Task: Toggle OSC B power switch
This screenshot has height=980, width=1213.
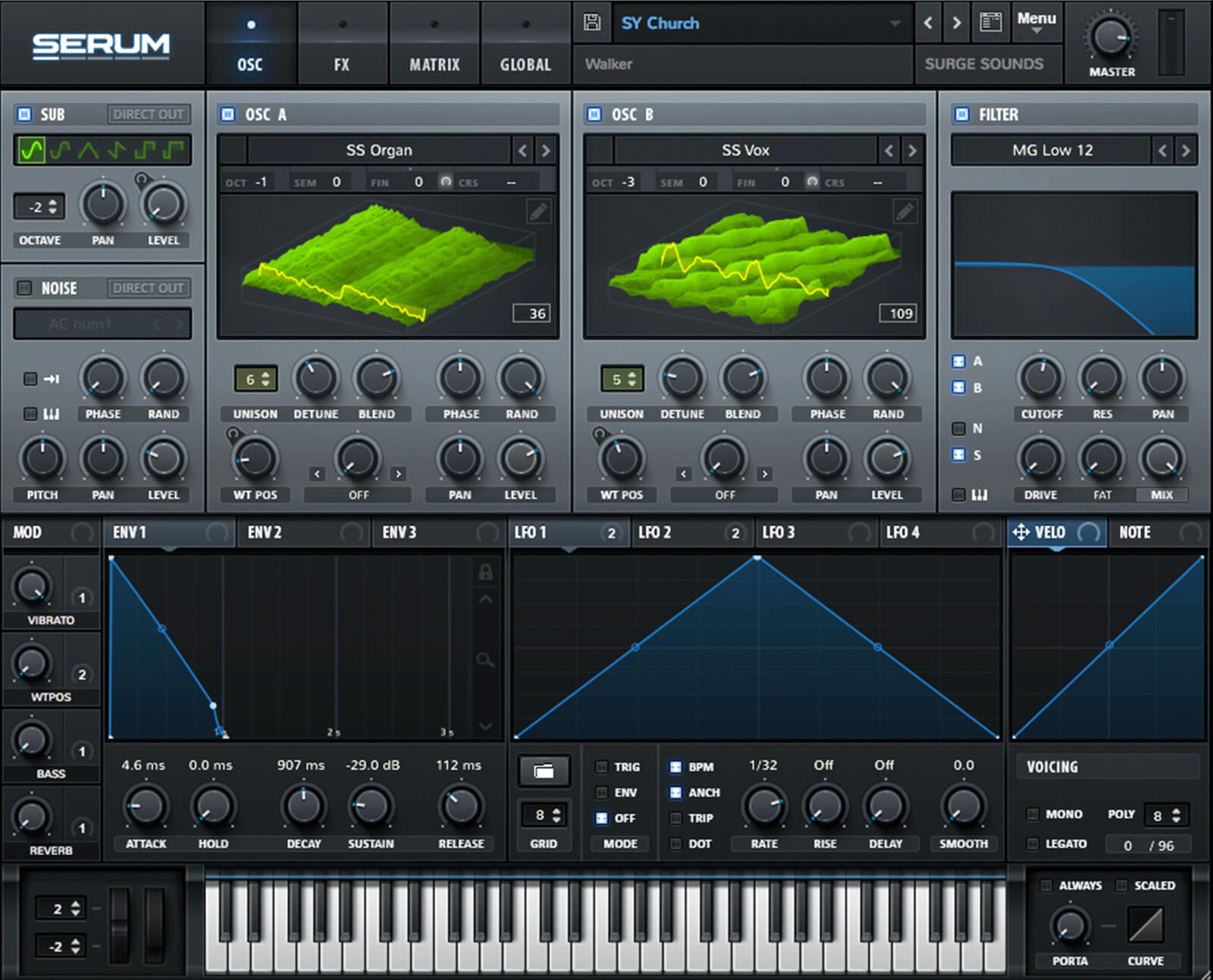Action: (x=594, y=114)
